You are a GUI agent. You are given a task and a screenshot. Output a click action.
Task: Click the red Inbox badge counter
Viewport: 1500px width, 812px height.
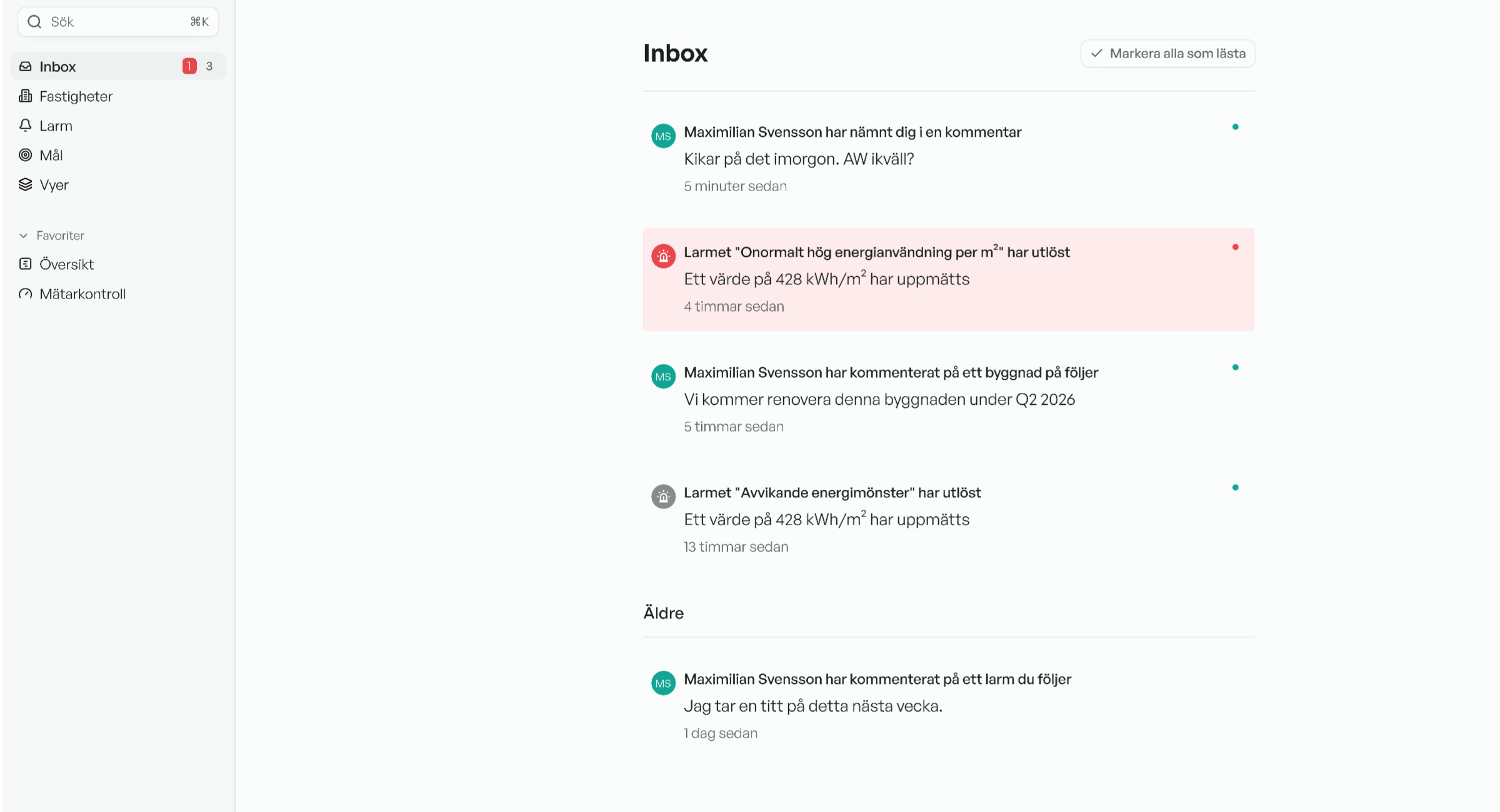click(189, 66)
